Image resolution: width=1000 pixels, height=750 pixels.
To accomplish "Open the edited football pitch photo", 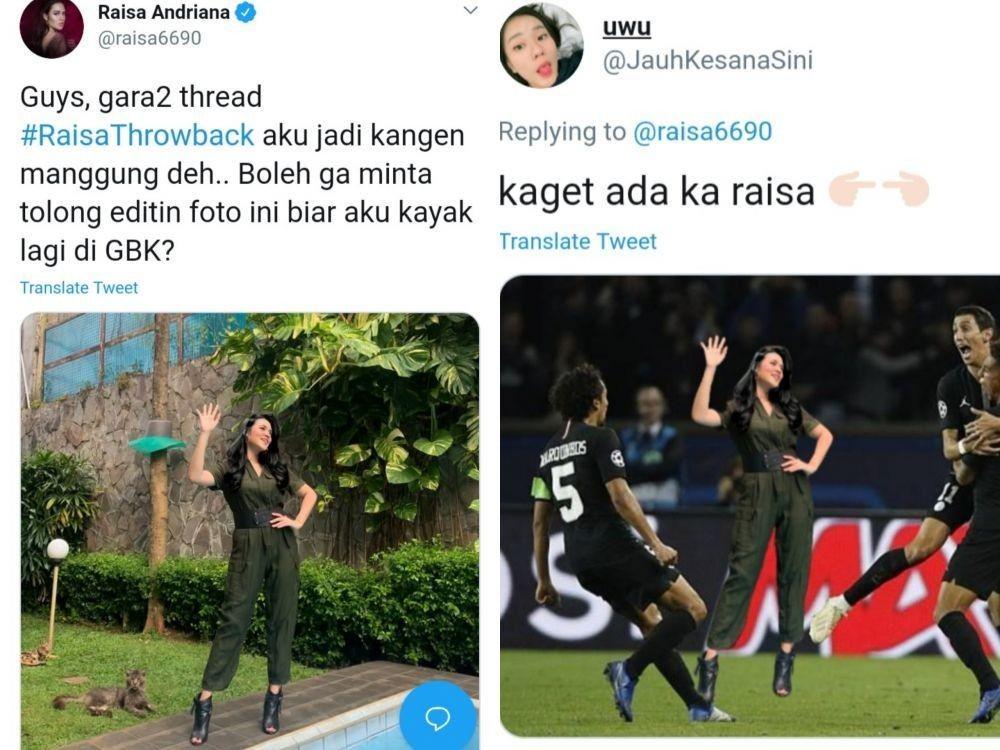I will [x=750, y=506].
